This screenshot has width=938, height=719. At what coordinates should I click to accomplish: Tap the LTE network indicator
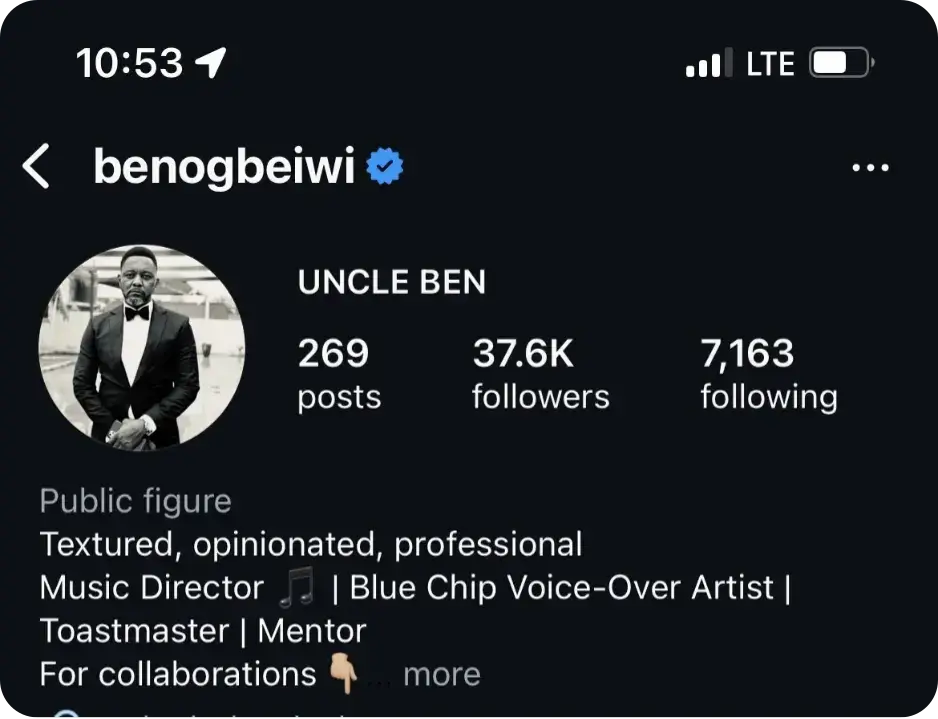pyautogui.click(x=770, y=65)
